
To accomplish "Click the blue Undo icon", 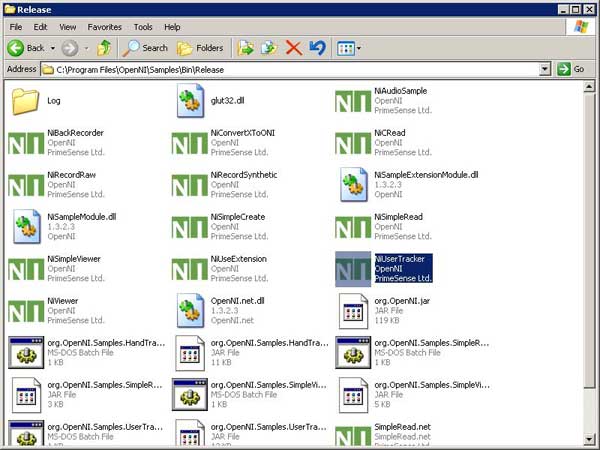I will pos(318,48).
